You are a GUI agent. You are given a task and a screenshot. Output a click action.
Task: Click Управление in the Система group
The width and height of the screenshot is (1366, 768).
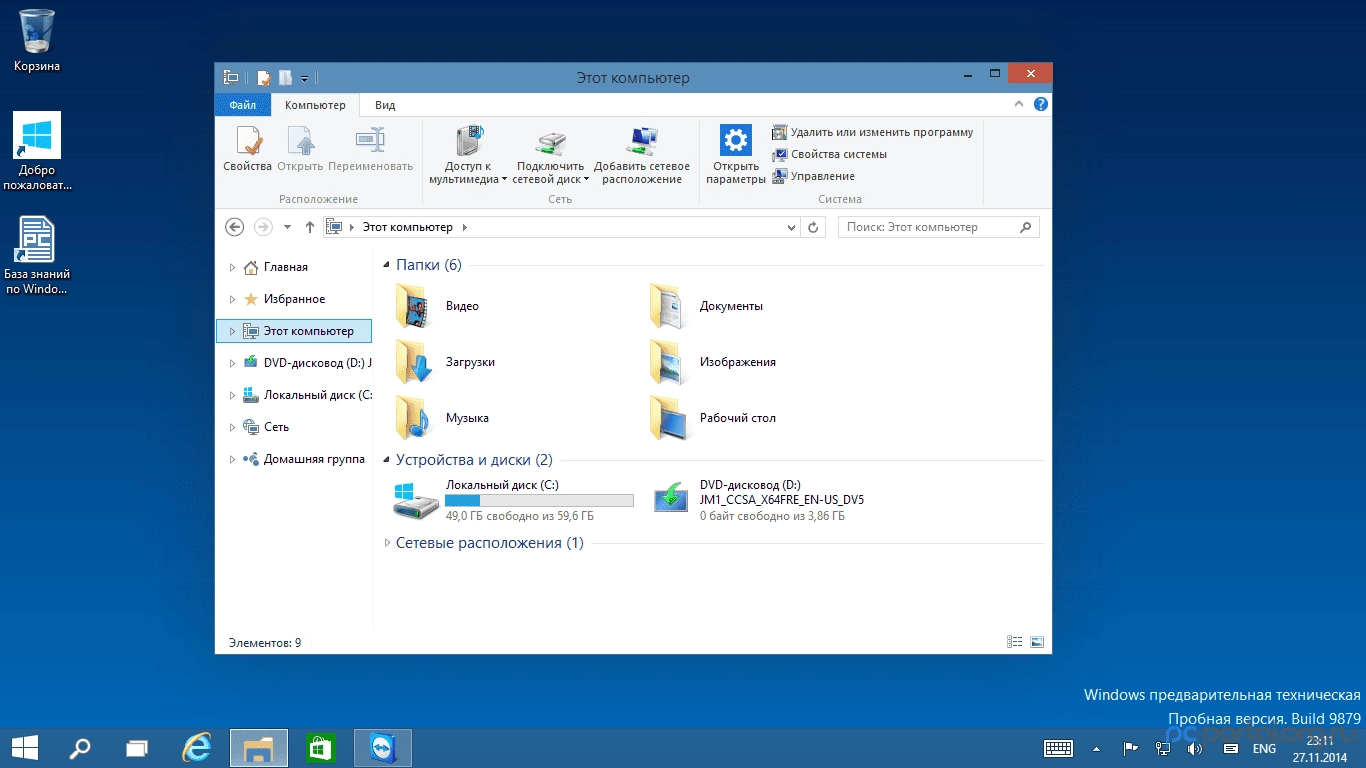pyautogui.click(x=813, y=176)
